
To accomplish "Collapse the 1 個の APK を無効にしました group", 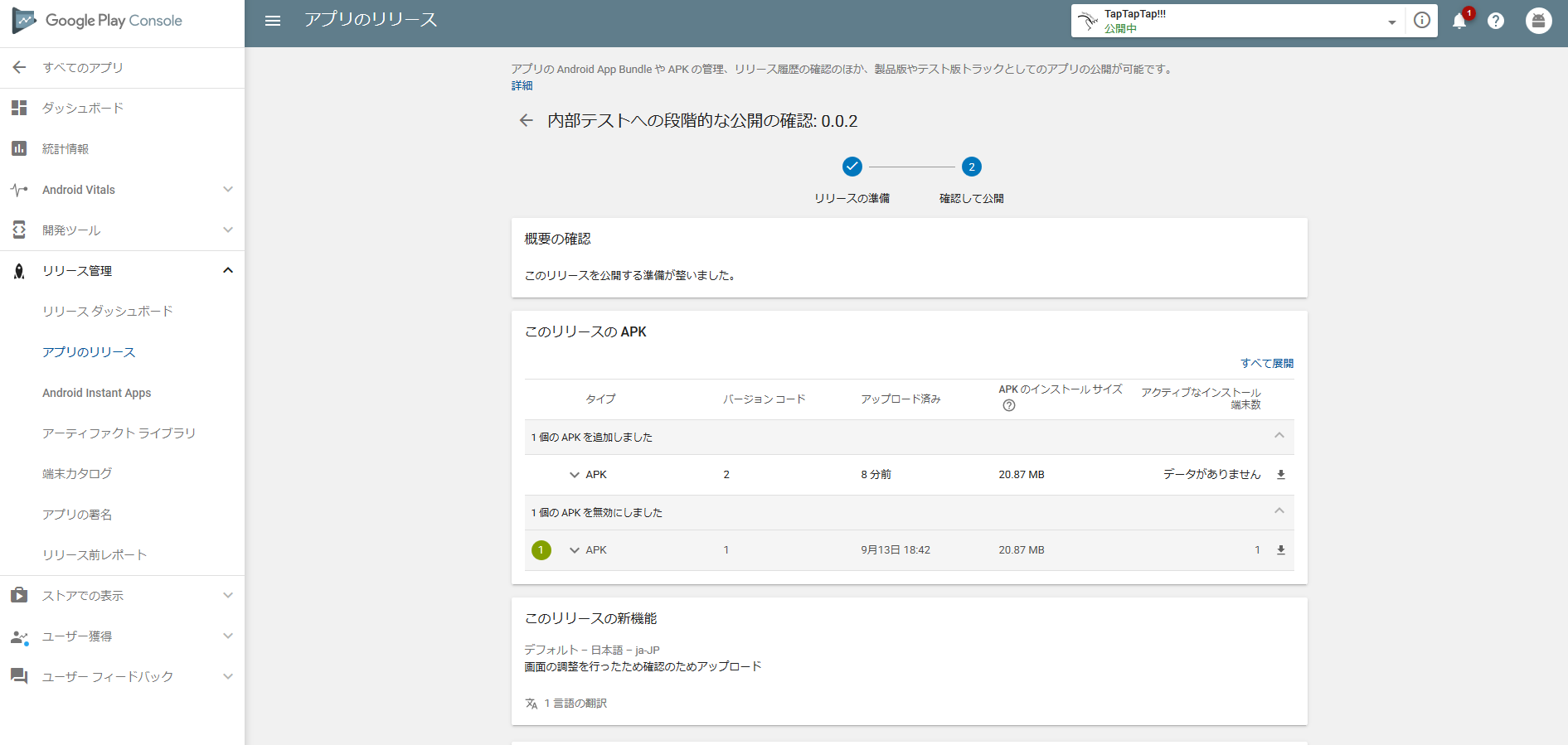I will click(1279, 511).
